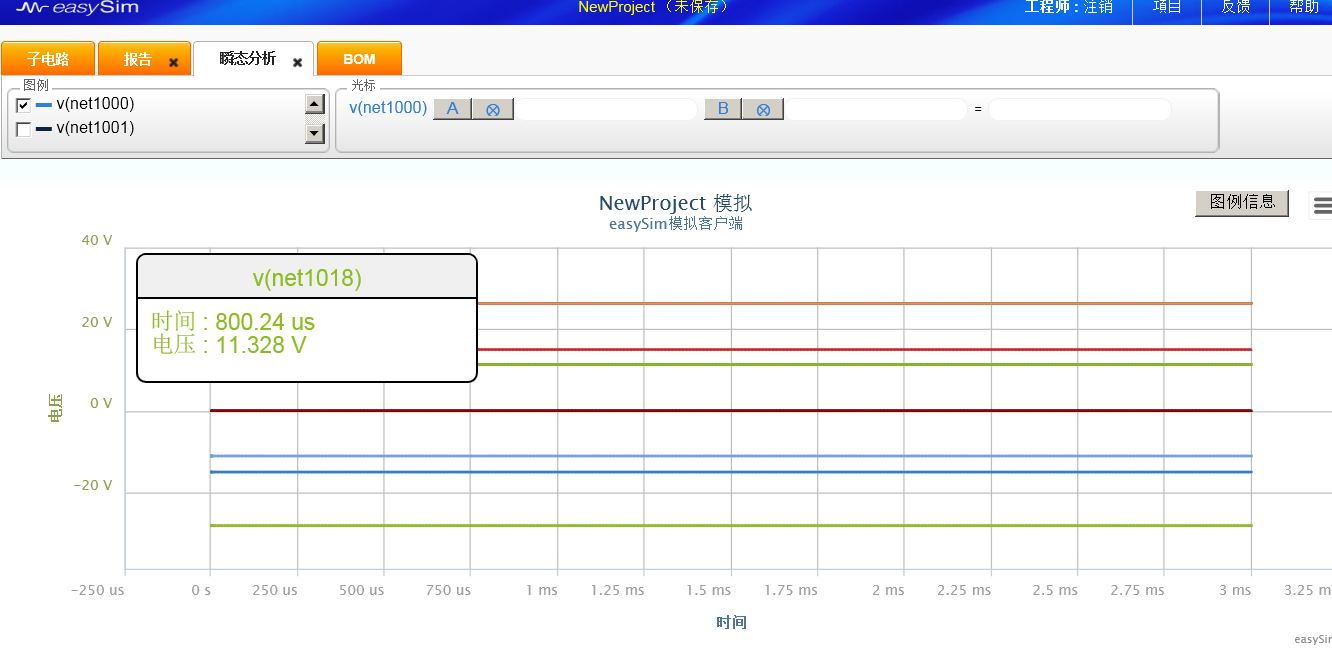Select the 瞬态分析 tab
The width and height of the screenshot is (1332, 648).
click(x=247, y=59)
